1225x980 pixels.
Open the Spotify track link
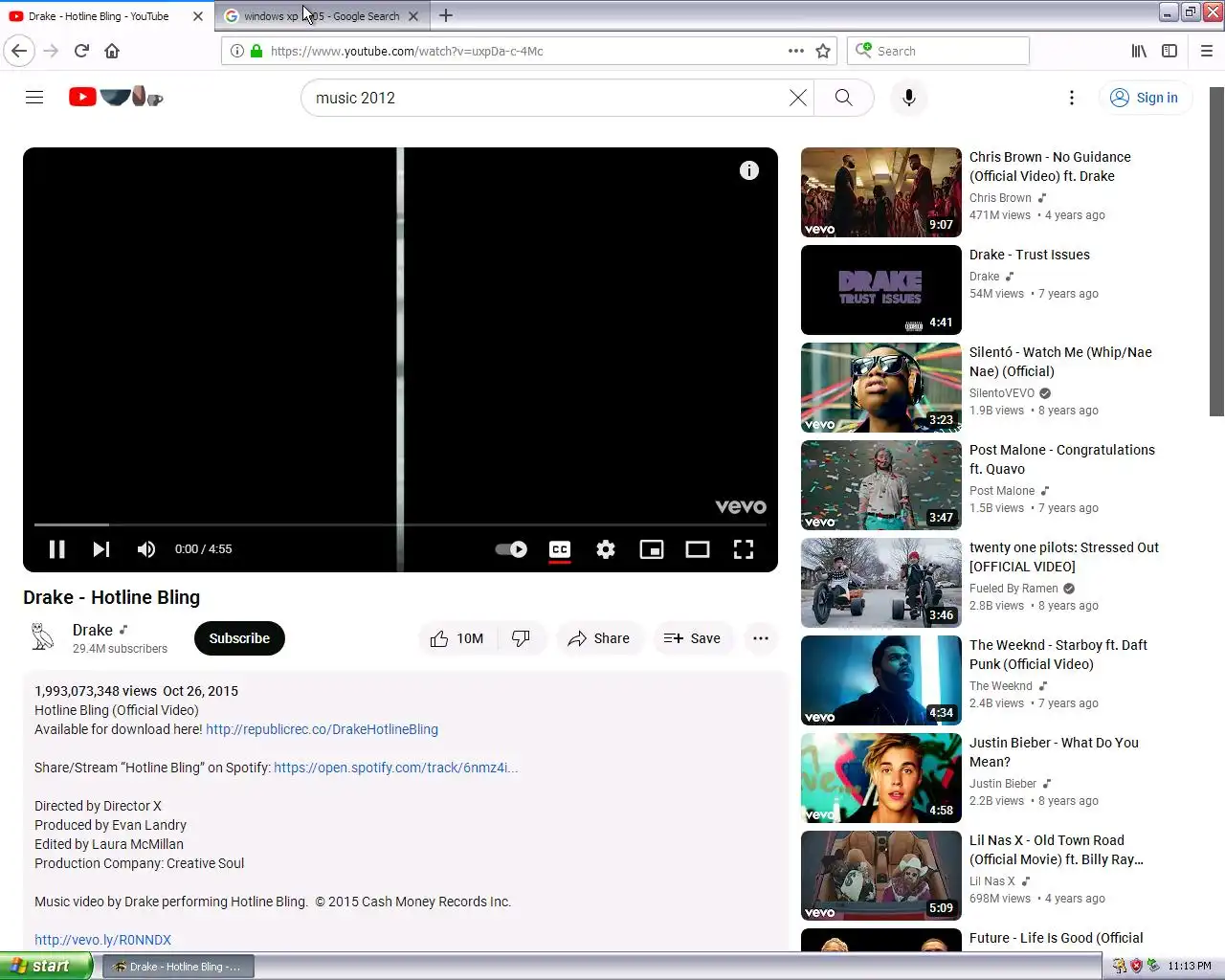tap(395, 768)
